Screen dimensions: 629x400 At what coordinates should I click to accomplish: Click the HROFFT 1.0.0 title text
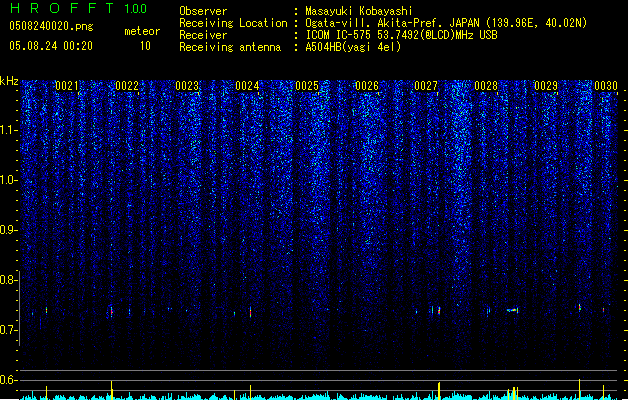tap(78, 8)
